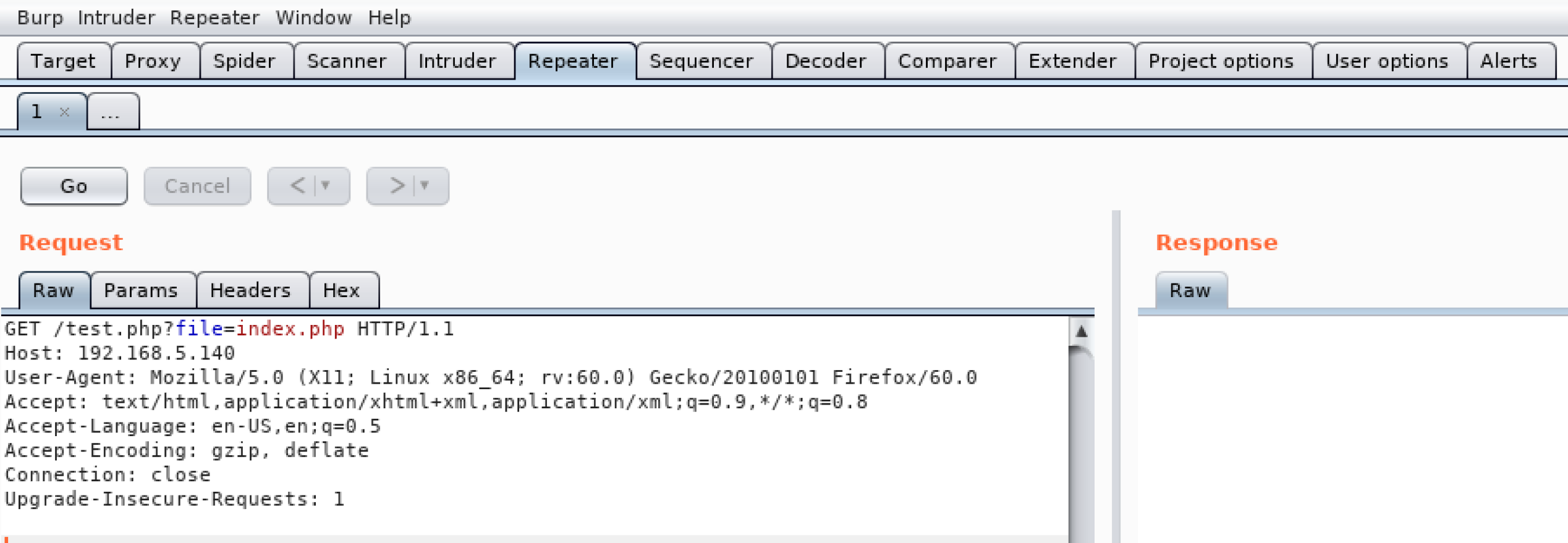Open Project options settings
The width and height of the screenshot is (1568, 543).
(x=1221, y=61)
